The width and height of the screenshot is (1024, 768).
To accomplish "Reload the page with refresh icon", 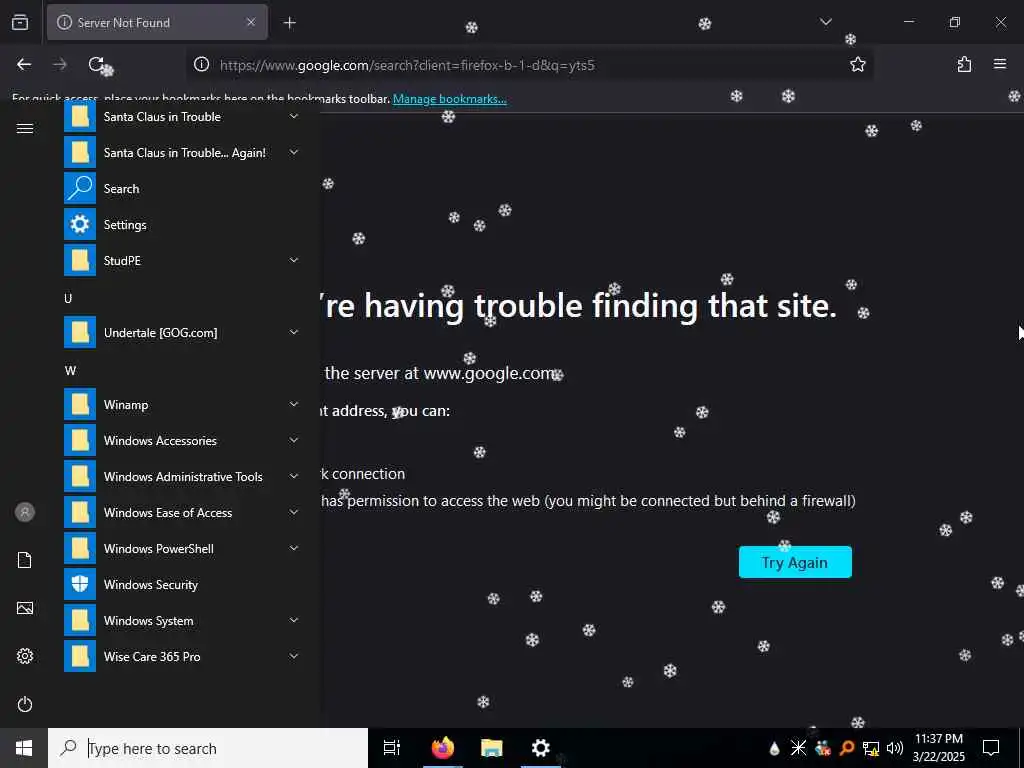I will click(96, 64).
